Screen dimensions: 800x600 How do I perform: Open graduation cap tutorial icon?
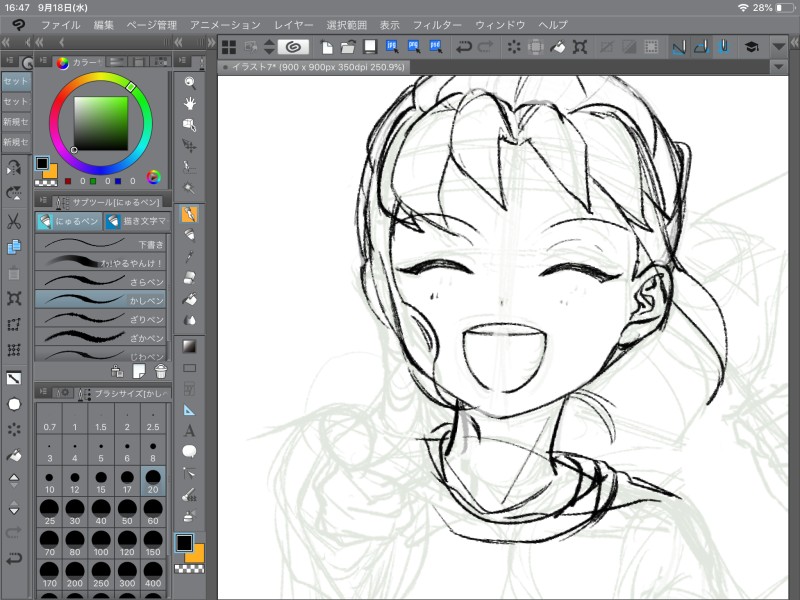point(751,47)
